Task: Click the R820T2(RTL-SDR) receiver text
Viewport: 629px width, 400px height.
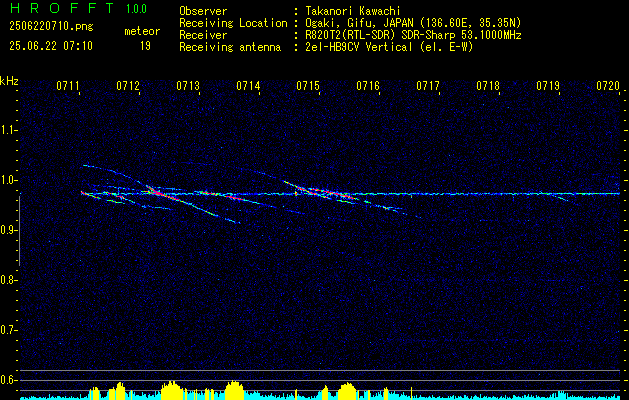Action: coord(413,35)
